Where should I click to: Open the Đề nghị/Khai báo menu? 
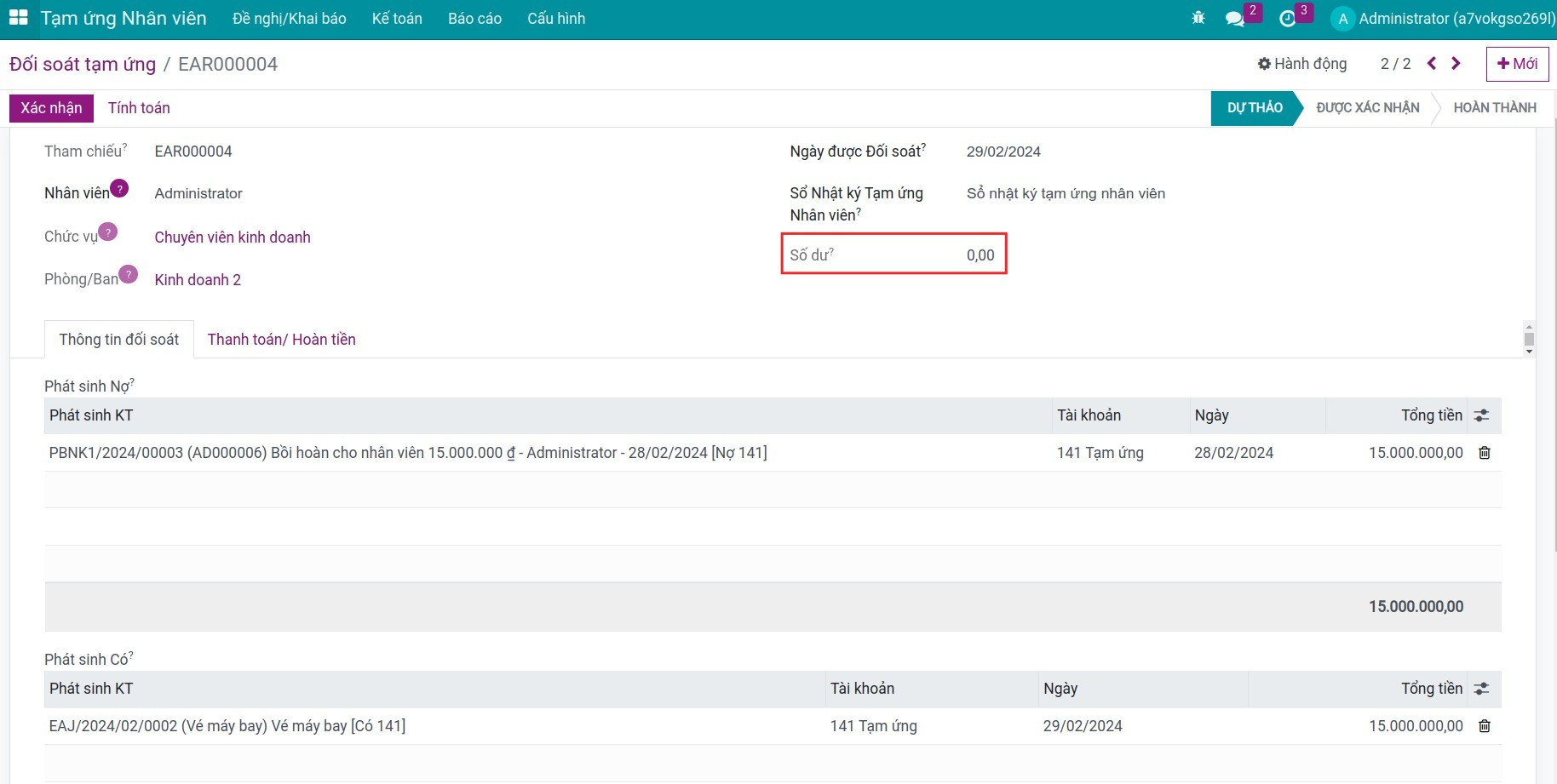click(x=290, y=19)
